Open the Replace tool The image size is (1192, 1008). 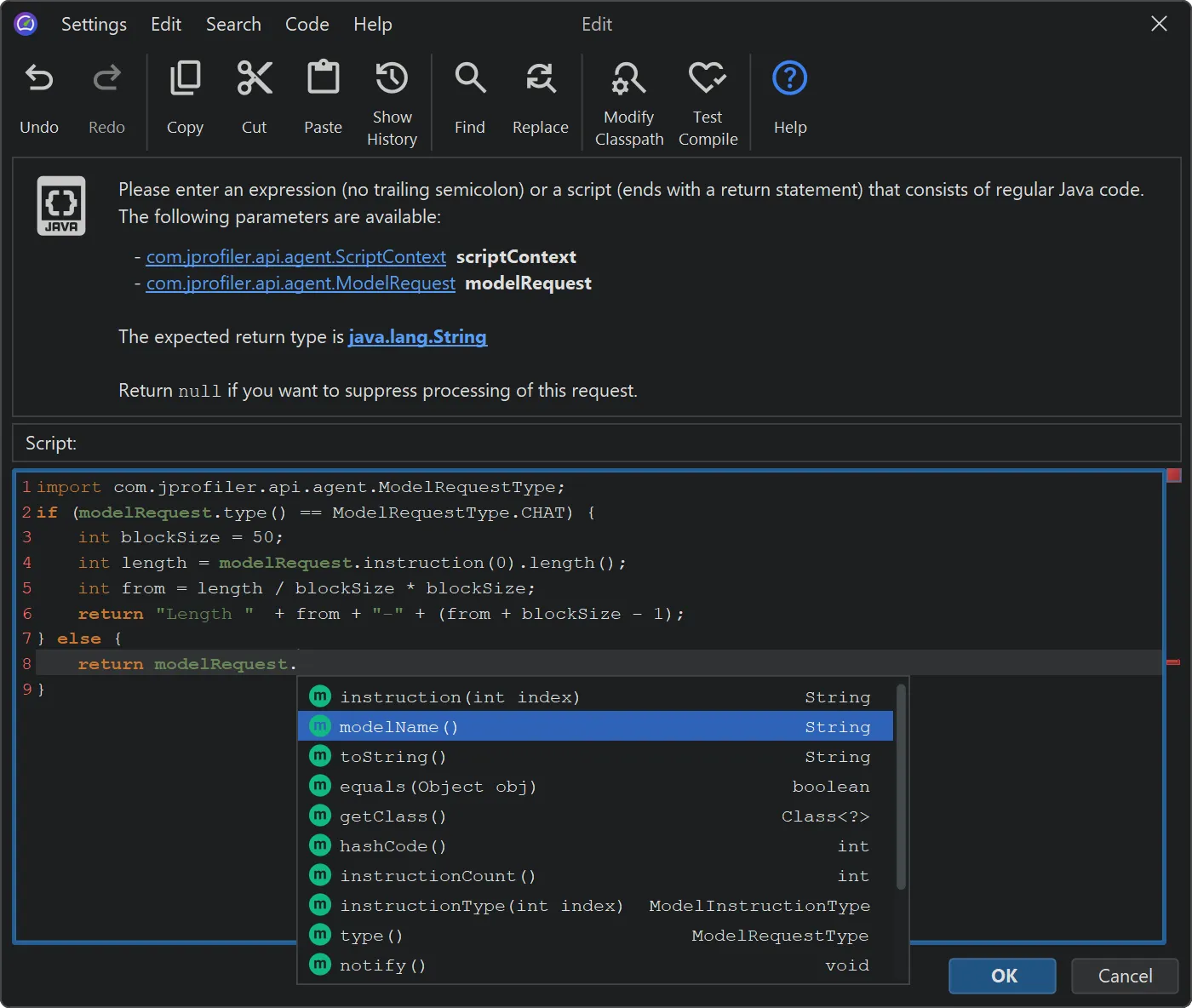tap(540, 98)
